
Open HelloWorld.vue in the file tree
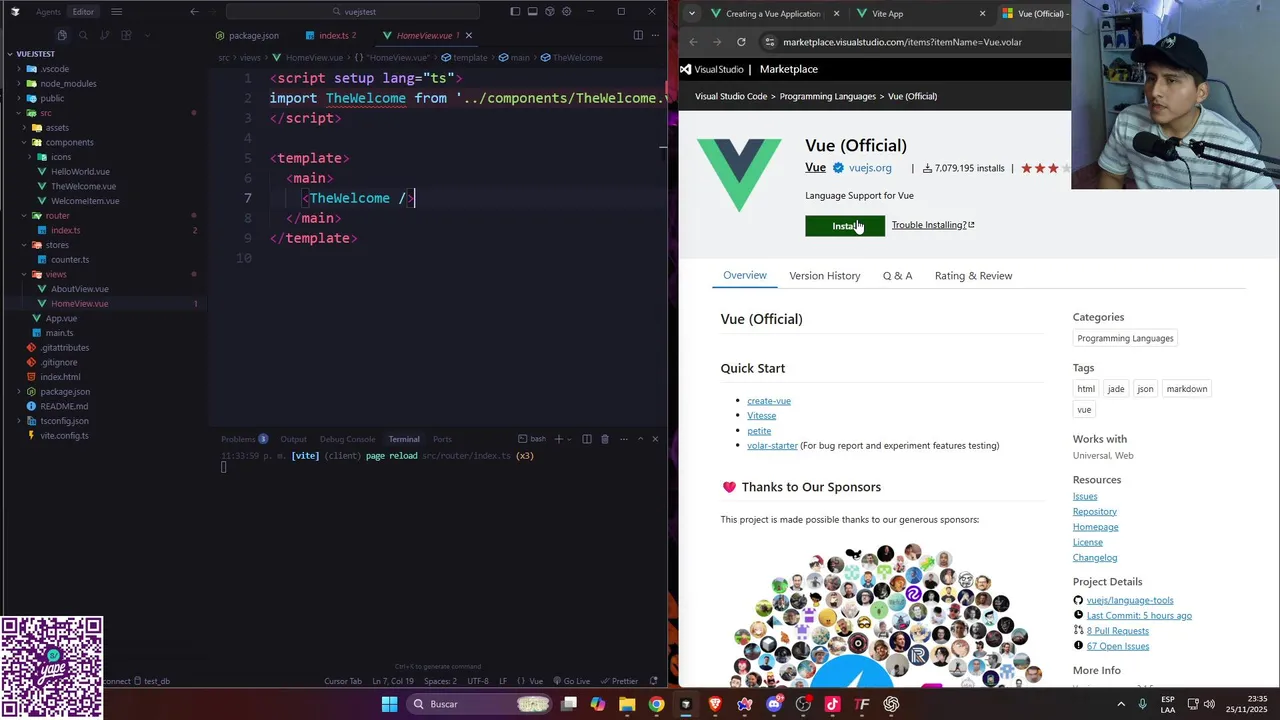pyautogui.click(x=80, y=172)
